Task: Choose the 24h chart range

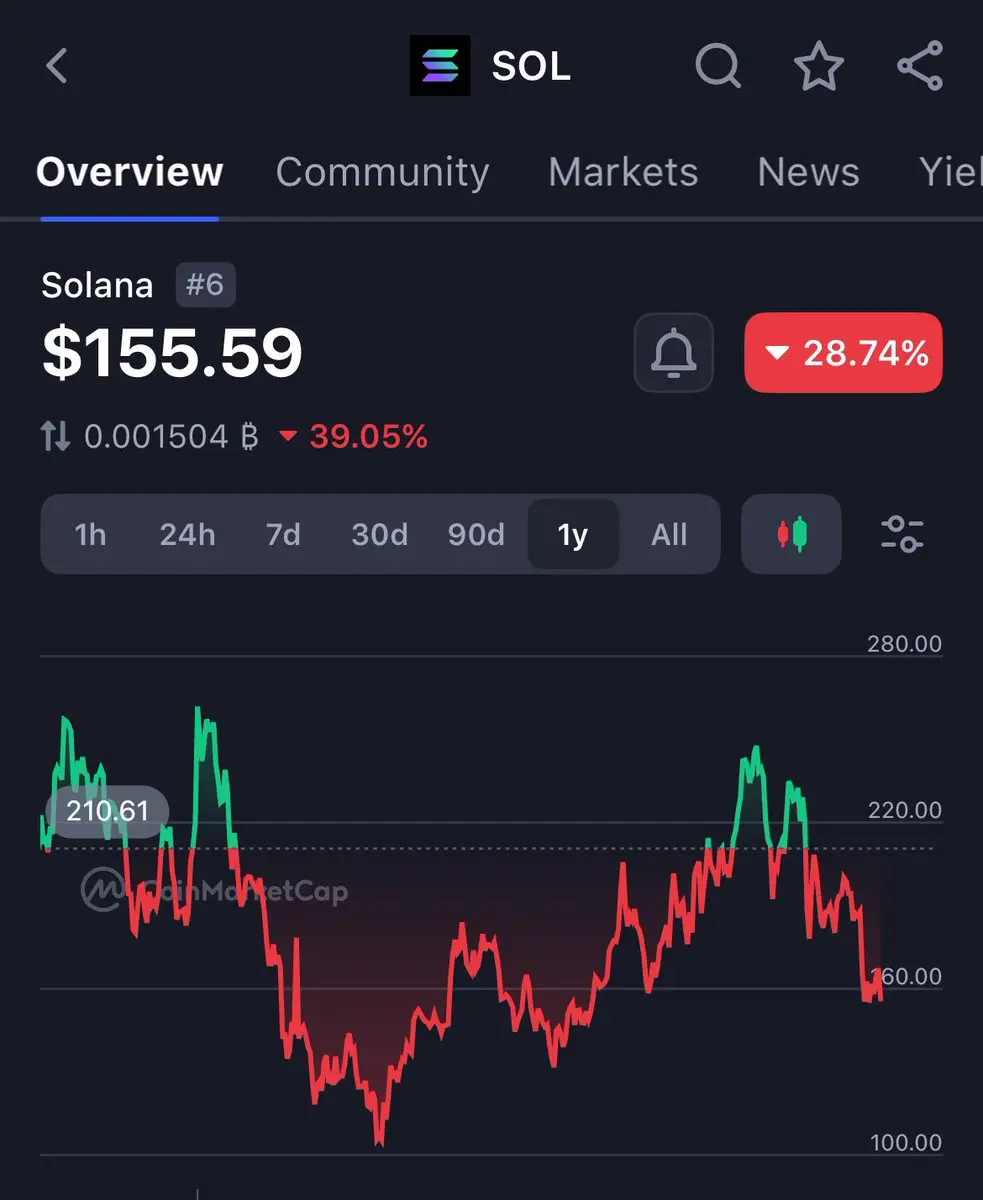Action: pos(187,535)
